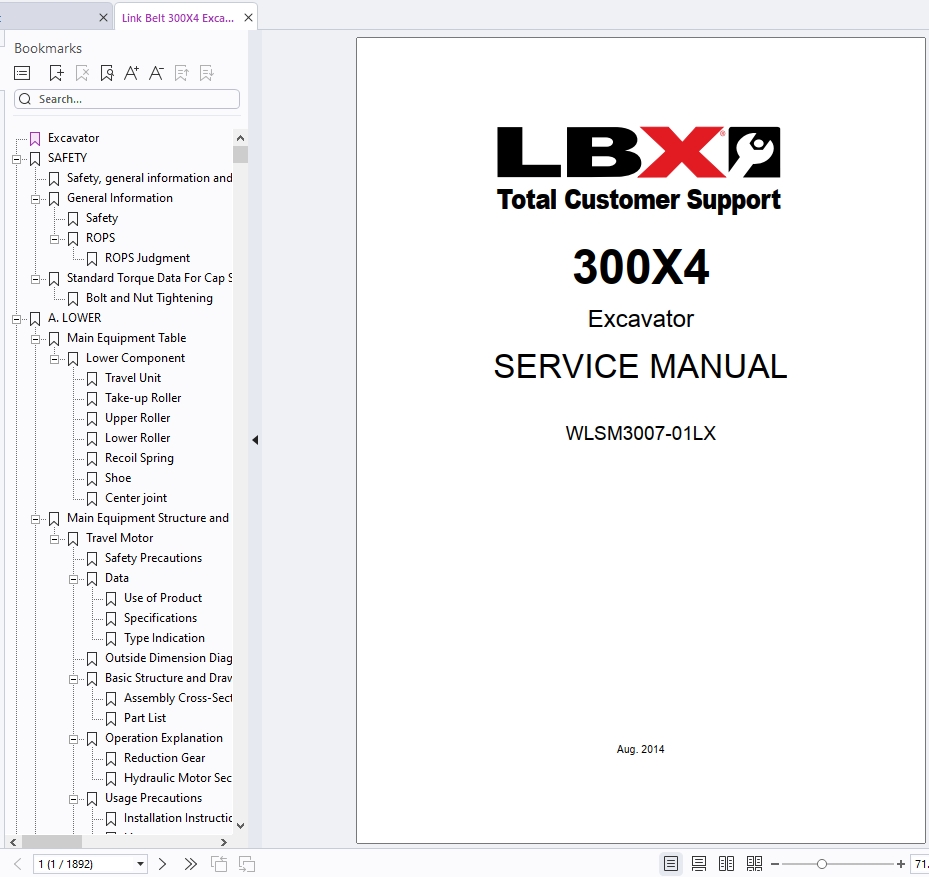Collapse Basic Structure and Drawing node
Screen dimensions: 929x877
coord(73,679)
